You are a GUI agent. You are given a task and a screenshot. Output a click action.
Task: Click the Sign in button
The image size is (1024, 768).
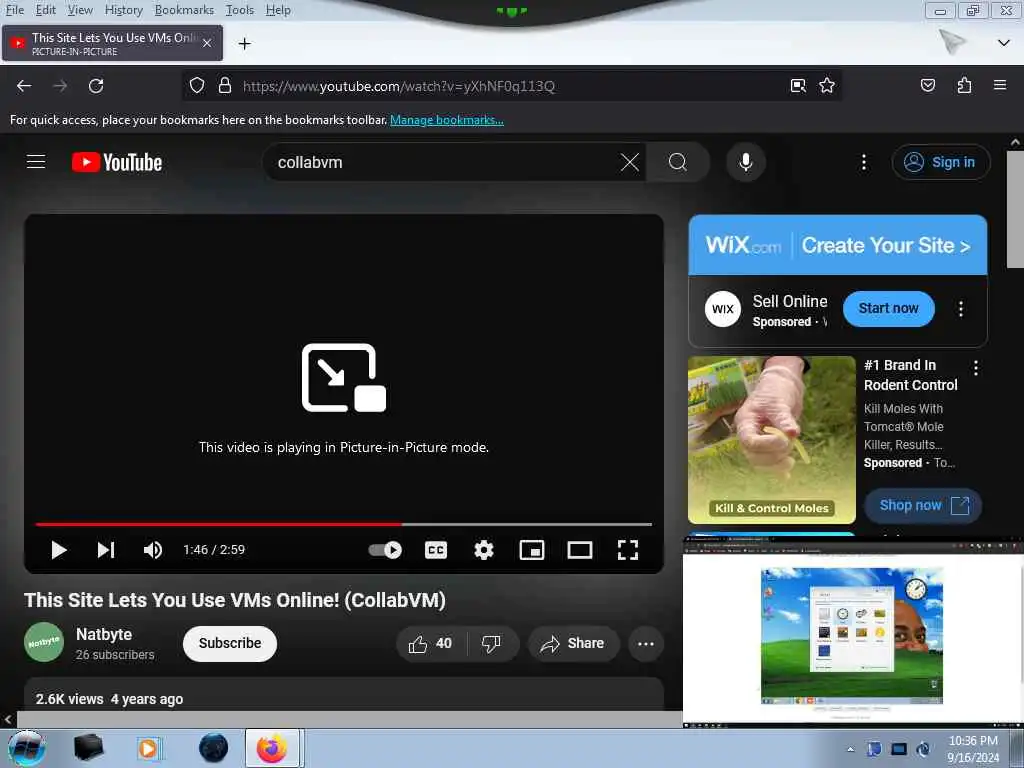(940, 162)
